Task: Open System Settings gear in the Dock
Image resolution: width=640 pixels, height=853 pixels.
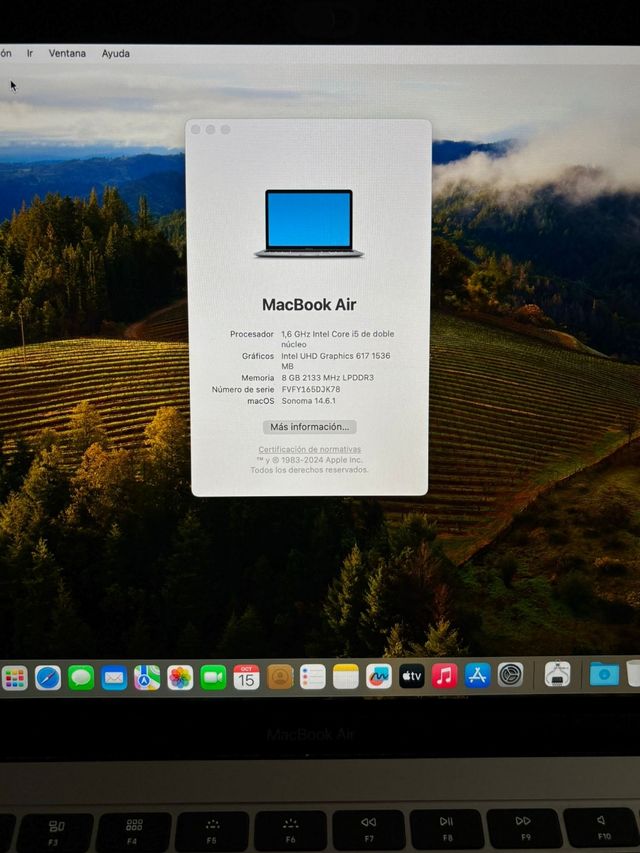Action: [510, 675]
